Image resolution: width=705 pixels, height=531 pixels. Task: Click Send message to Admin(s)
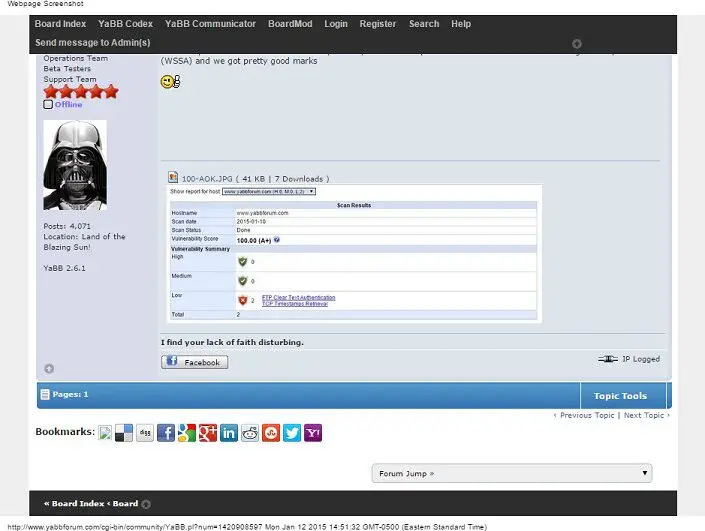(x=93, y=43)
